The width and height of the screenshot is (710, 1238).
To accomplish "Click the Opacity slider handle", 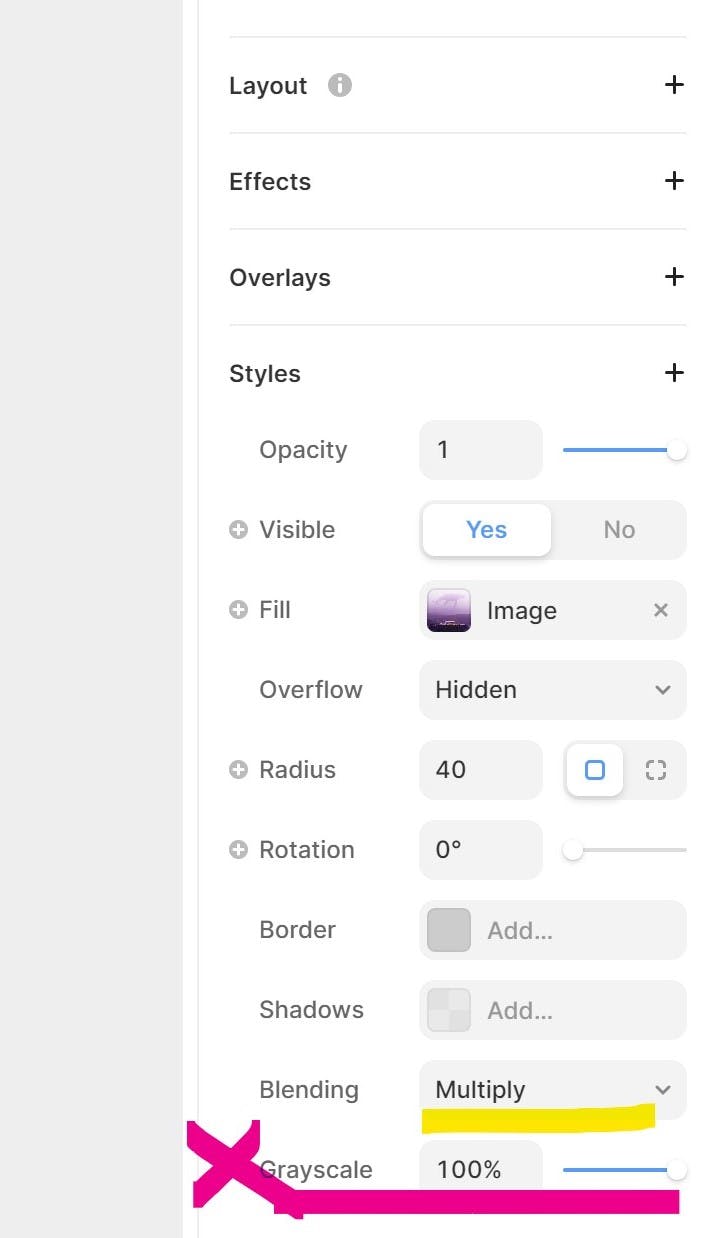I will click(x=677, y=450).
